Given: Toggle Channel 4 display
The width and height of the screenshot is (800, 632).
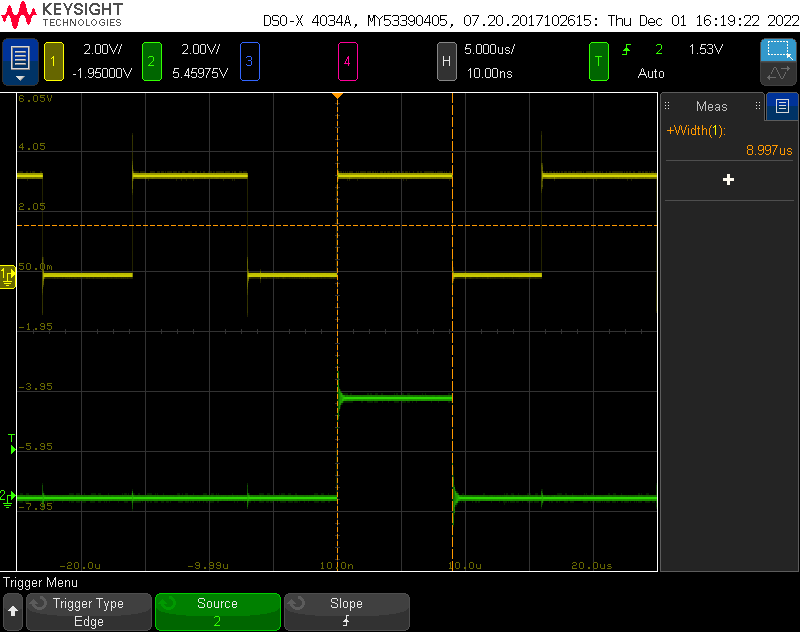Looking at the screenshot, I should 348,61.
